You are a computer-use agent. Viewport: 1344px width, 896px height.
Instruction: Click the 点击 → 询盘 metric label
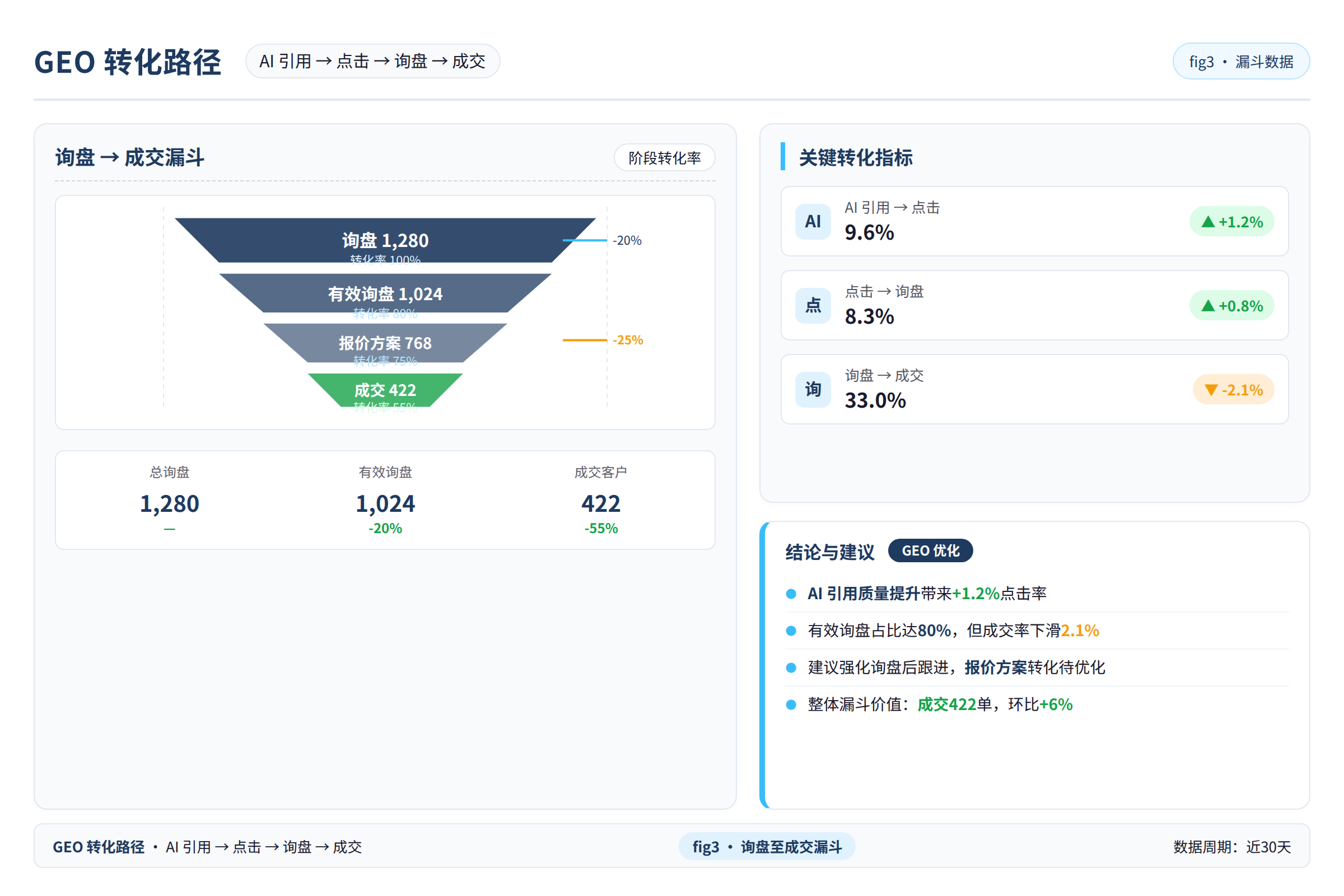(884, 291)
